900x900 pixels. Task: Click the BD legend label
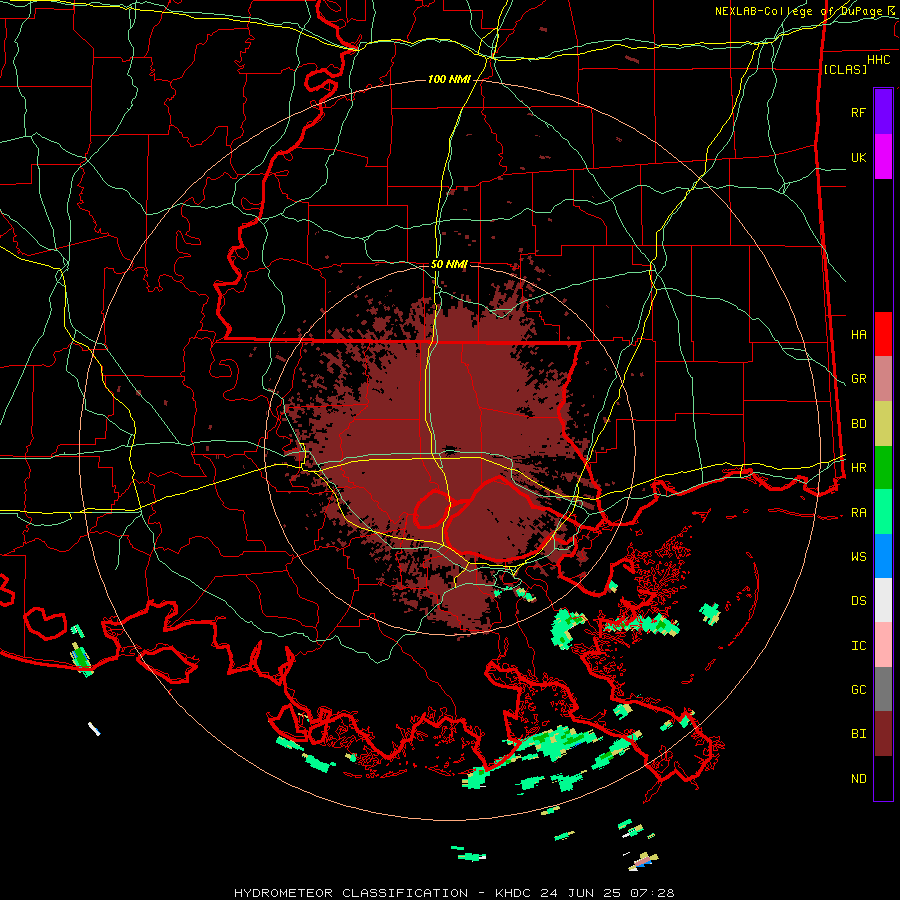click(x=858, y=424)
